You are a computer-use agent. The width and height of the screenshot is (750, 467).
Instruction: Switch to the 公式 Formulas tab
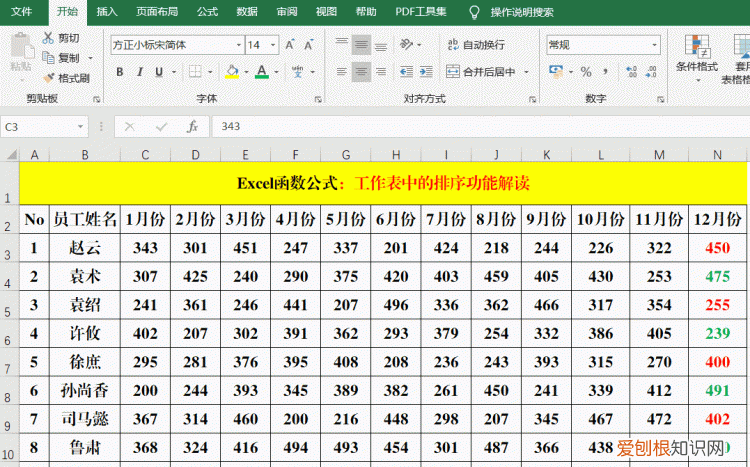(207, 11)
